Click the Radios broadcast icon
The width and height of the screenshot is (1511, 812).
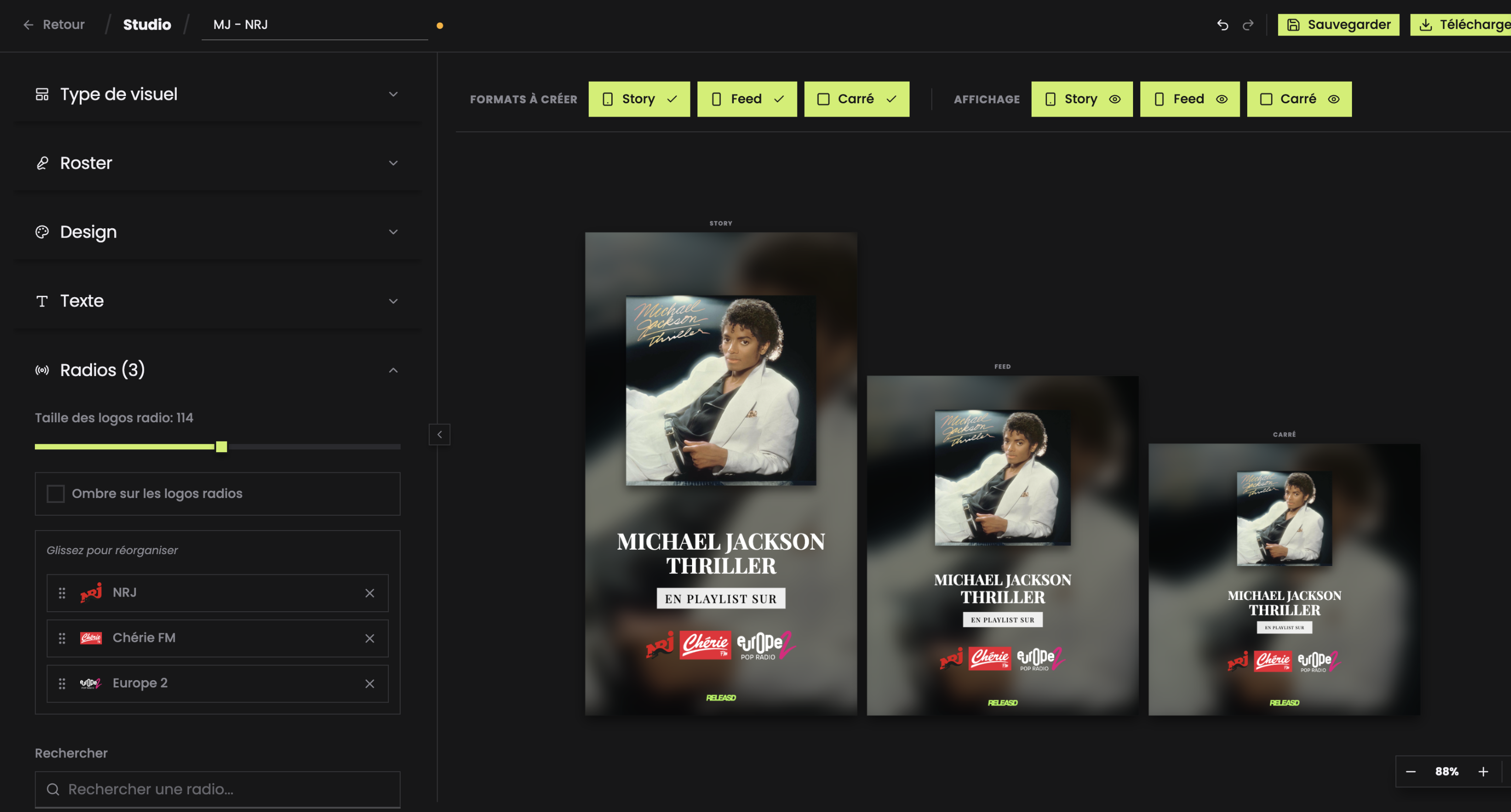pos(42,370)
